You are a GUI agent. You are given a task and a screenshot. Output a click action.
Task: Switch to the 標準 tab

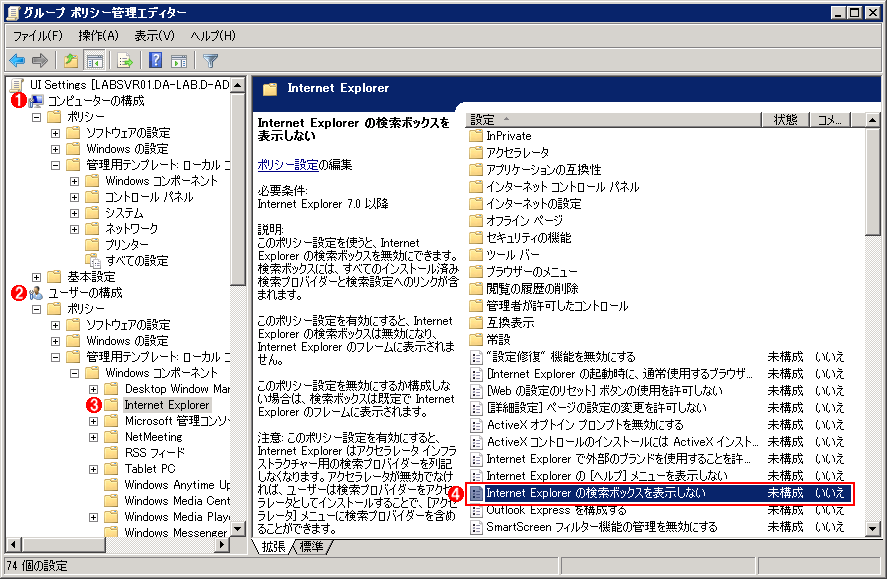click(x=311, y=546)
